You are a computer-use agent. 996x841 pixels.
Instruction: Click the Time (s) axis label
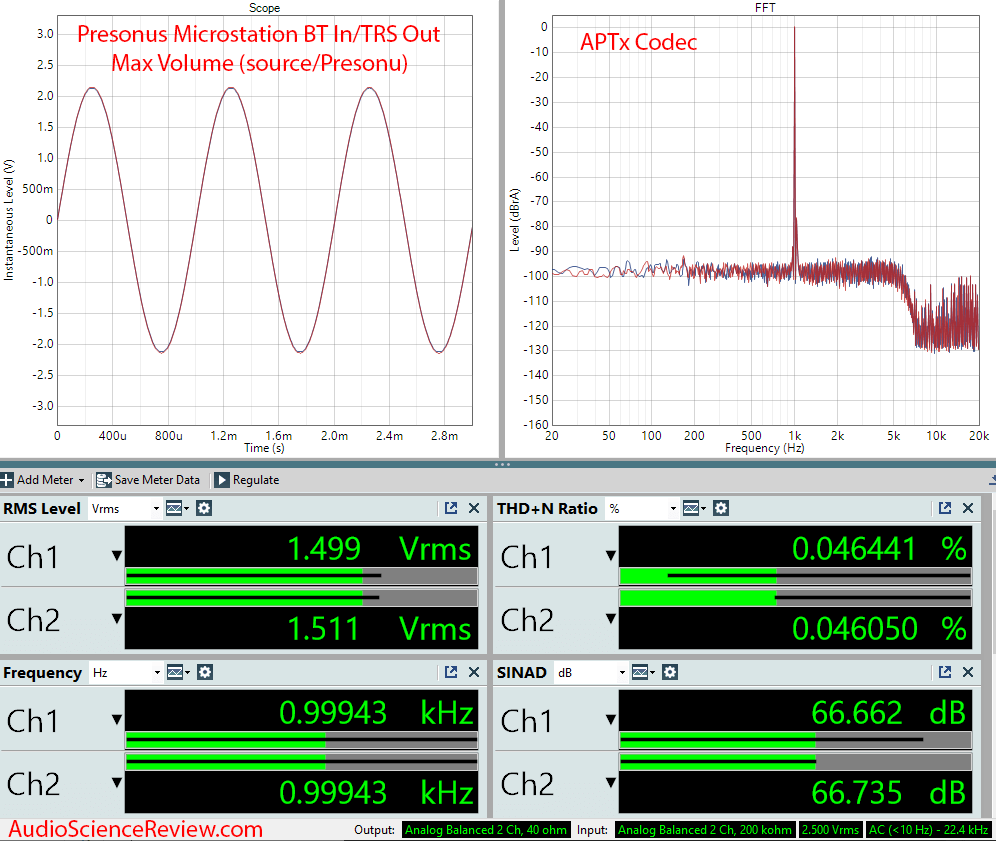pos(264,448)
